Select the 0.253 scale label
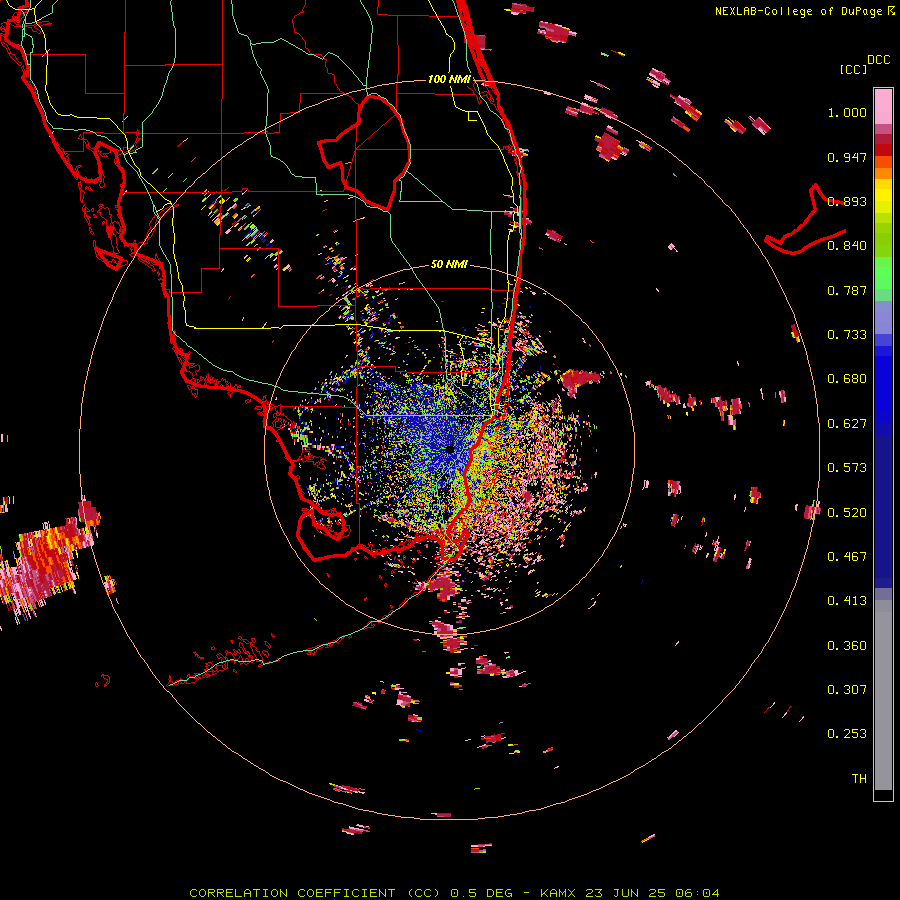This screenshot has width=900, height=900. (847, 734)
